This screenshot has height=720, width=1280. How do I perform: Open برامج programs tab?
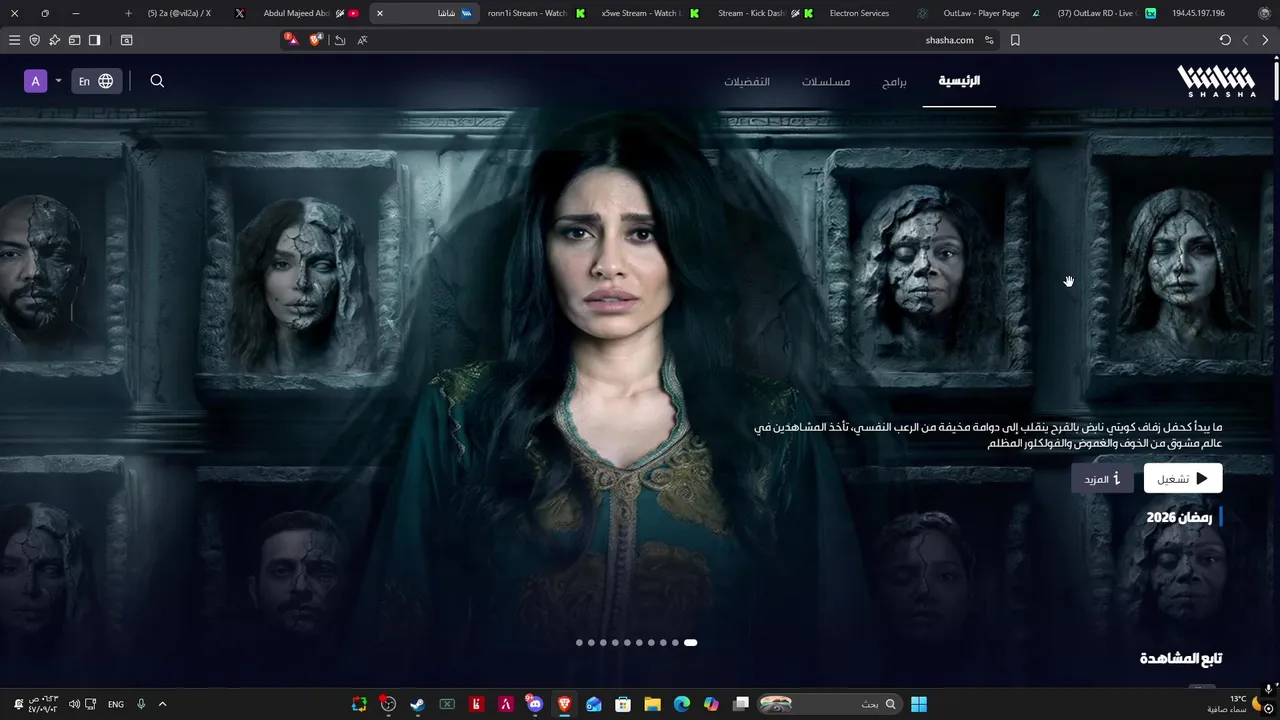pos(894,81)
